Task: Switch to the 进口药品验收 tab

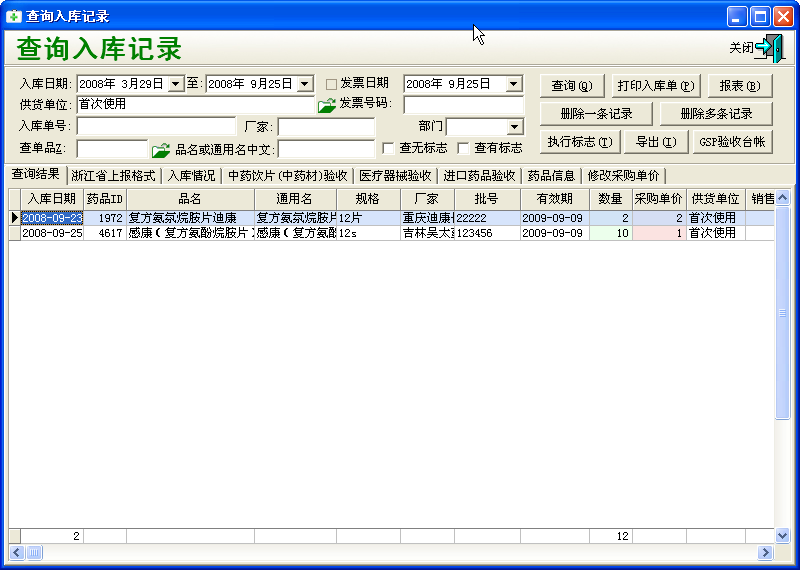Action: [479, 176]
